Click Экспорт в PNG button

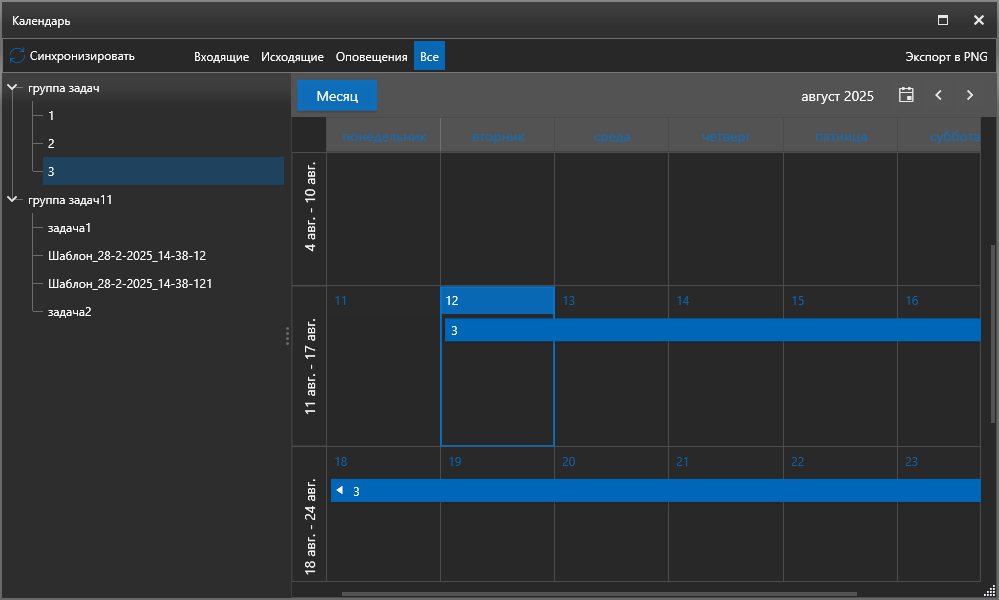coord(945,57)
